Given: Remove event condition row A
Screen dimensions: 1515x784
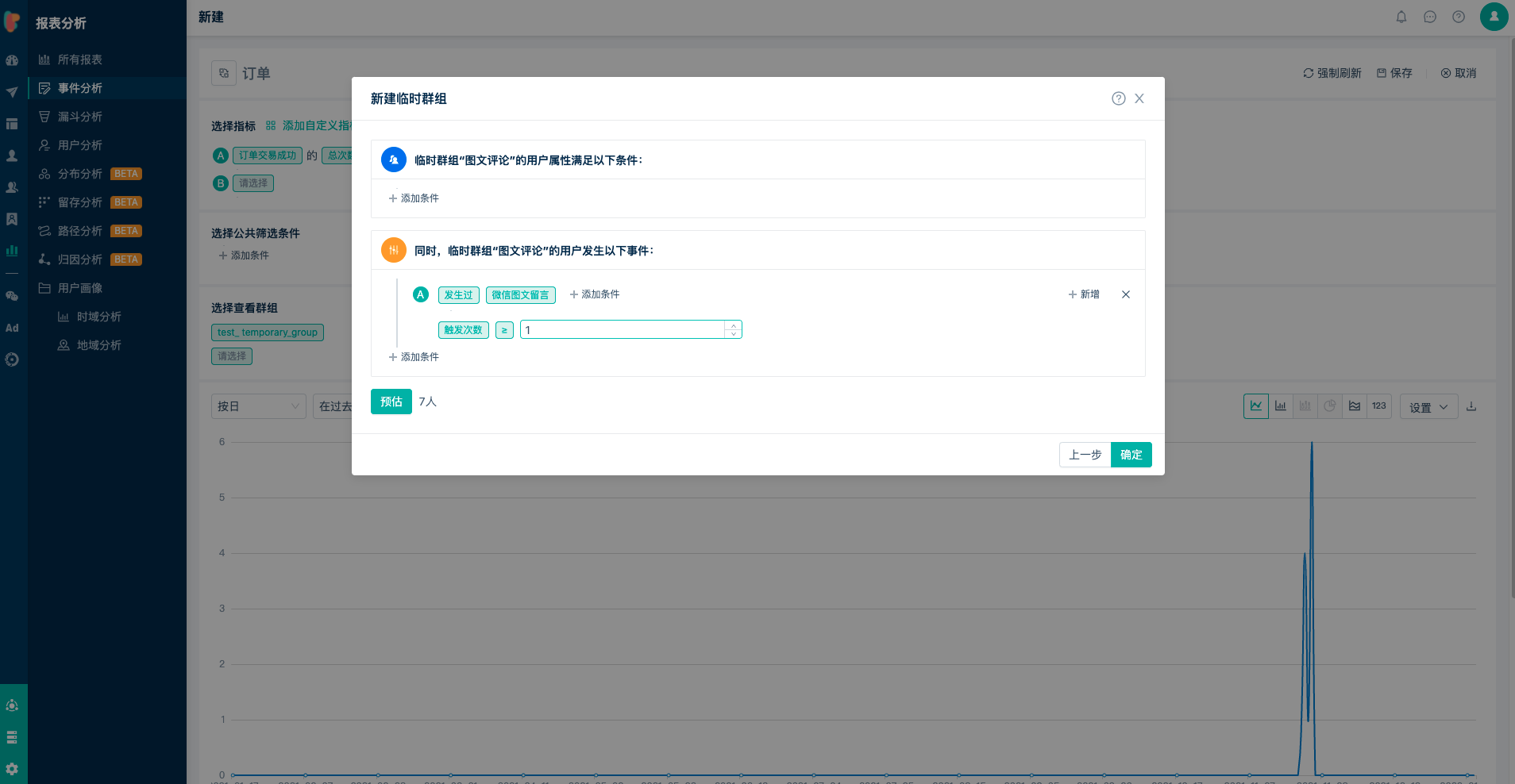Looking at the screenshot, I should [x=1126, y=294].
